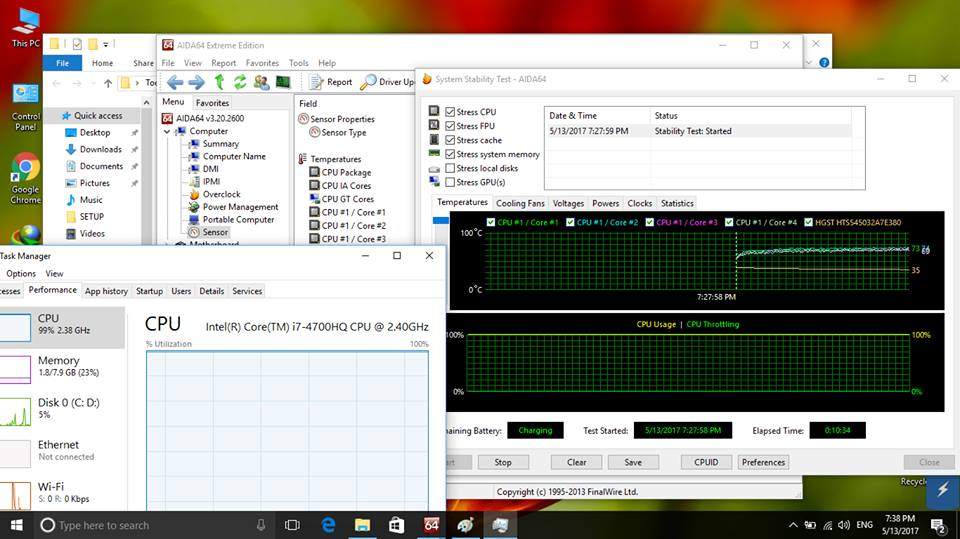The width and height of the screenshot is (960, 539).
Task: Enable the Stress local disks checkbox
Action: point(450,168)
